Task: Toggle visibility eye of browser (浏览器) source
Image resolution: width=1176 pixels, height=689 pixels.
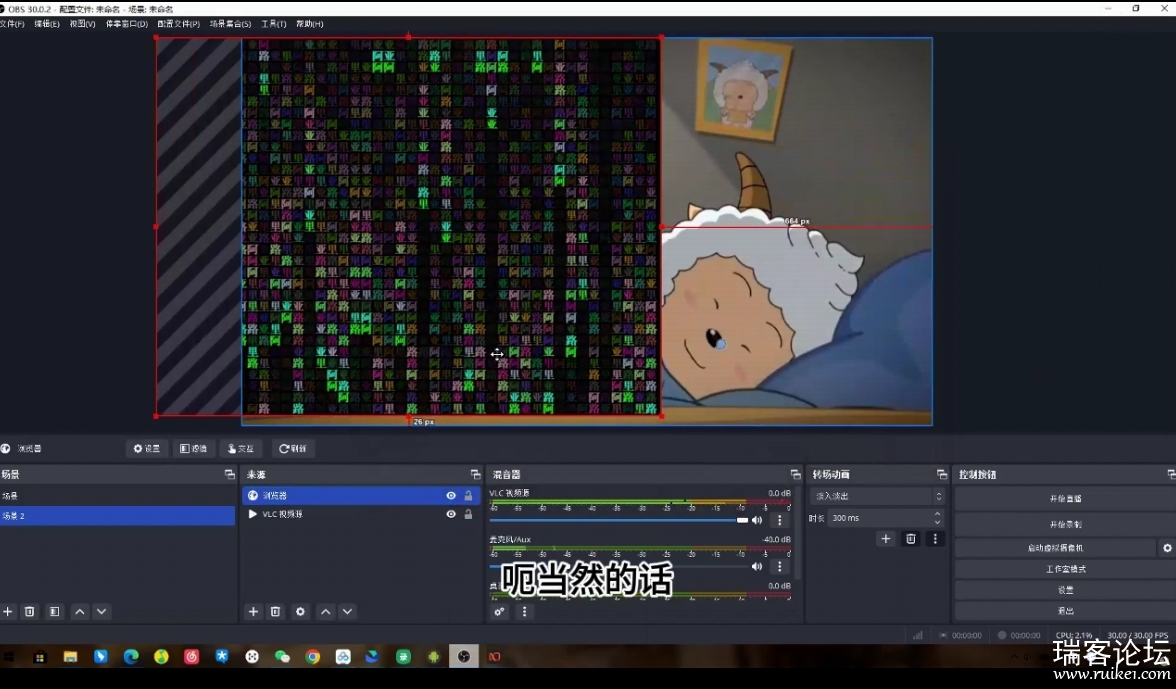Action: pos(451,496)
